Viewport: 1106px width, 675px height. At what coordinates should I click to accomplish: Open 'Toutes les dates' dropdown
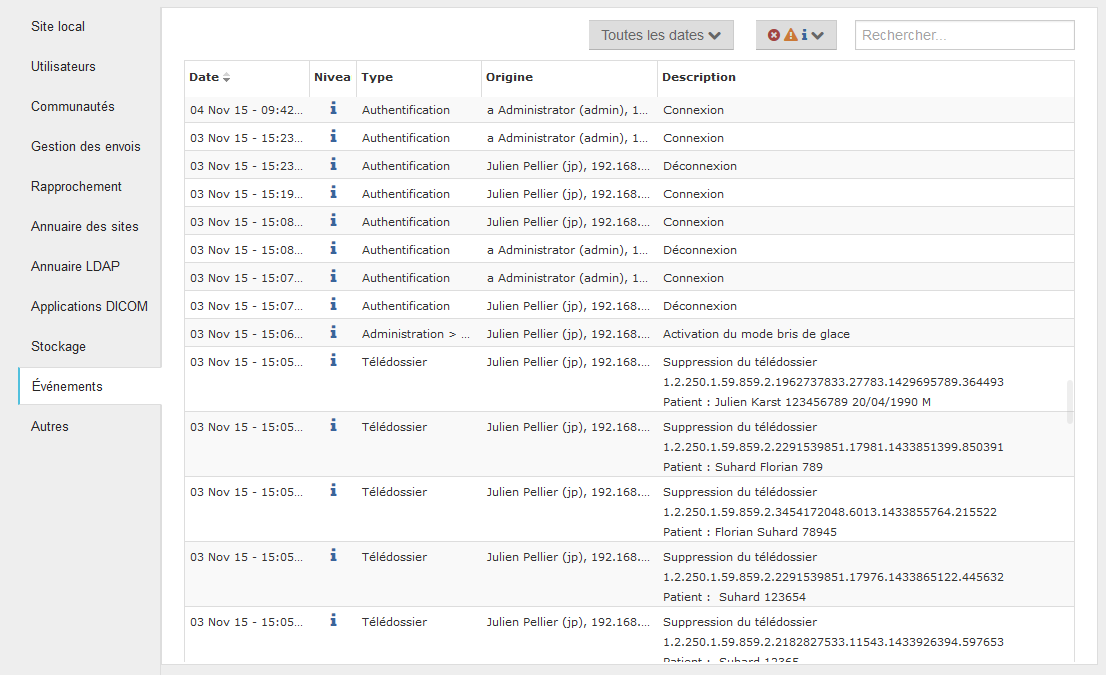(661, 35)
